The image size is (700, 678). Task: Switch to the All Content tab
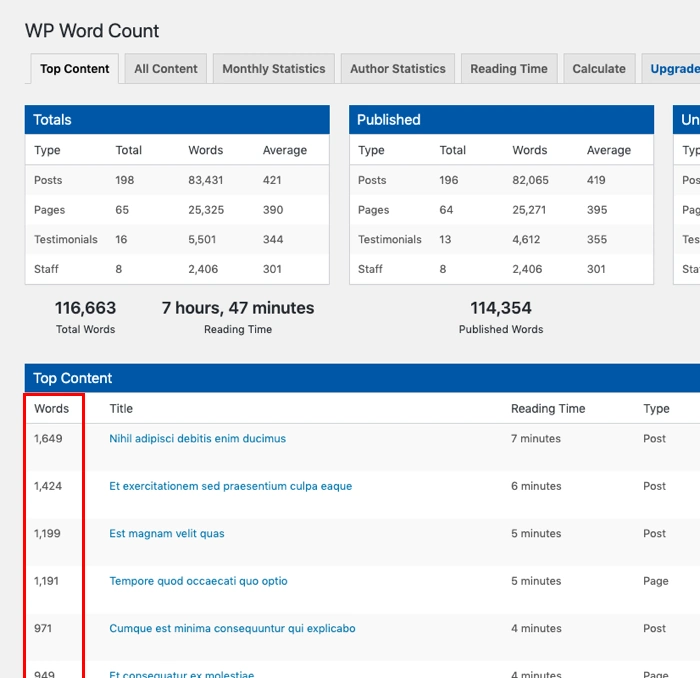coord(166,69)
